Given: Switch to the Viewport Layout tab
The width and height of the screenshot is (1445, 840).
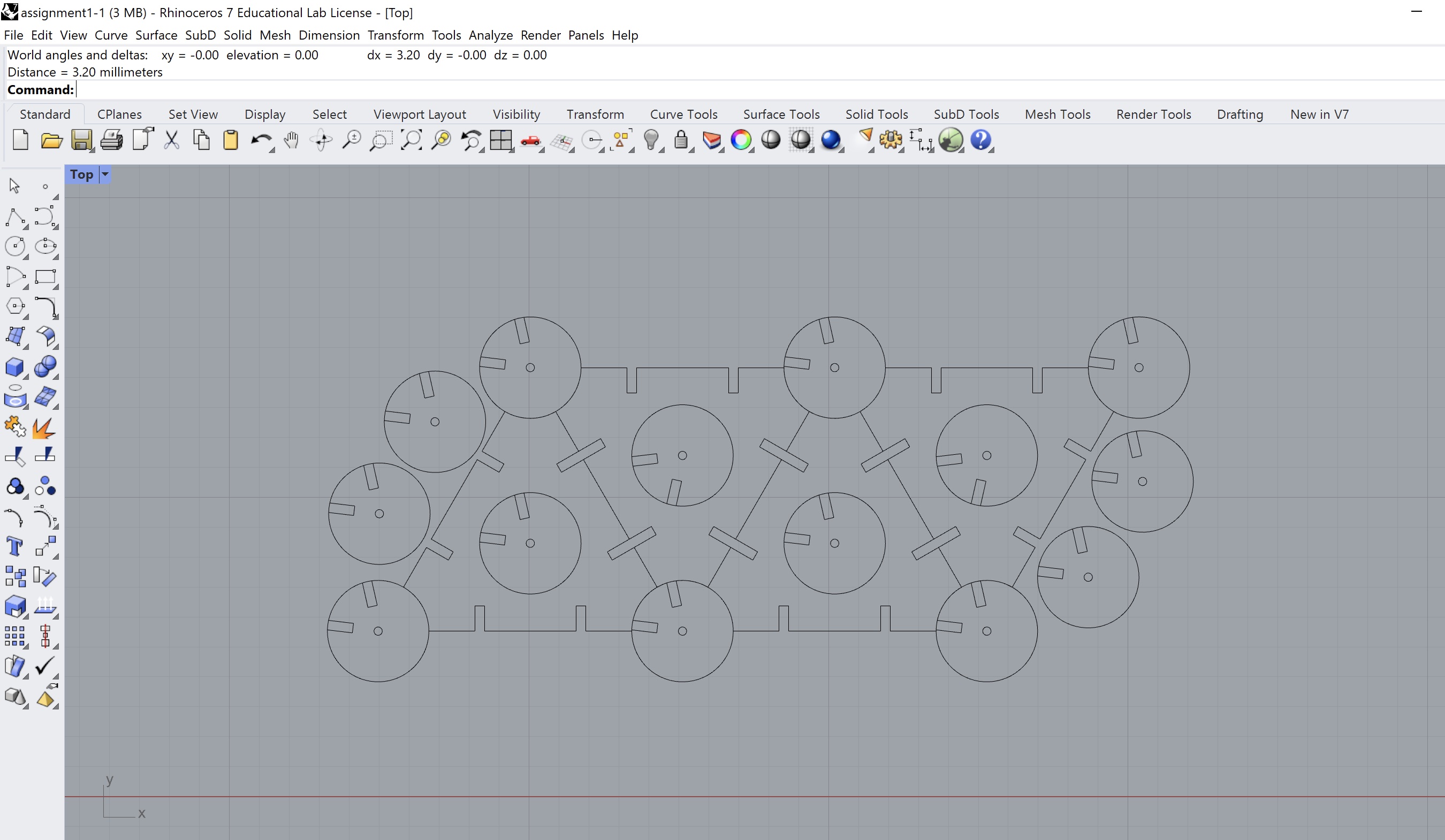Looking at the screenshot, I should click(420, 114).
